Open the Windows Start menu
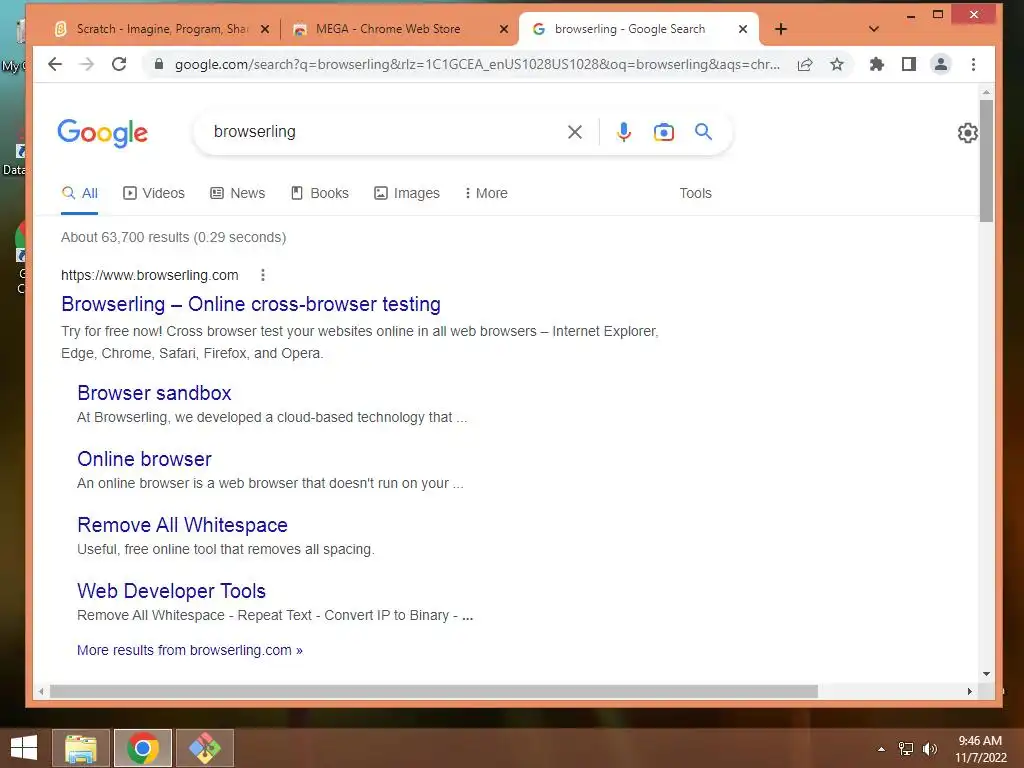This screenshot has width=1024, height=768. click(x=24, y=748)
